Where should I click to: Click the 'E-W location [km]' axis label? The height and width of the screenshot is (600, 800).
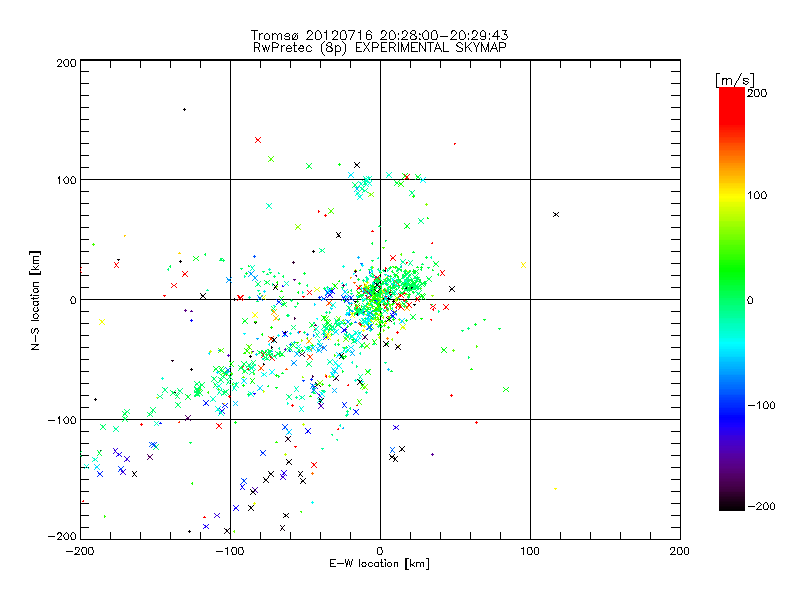coord(379,563)
